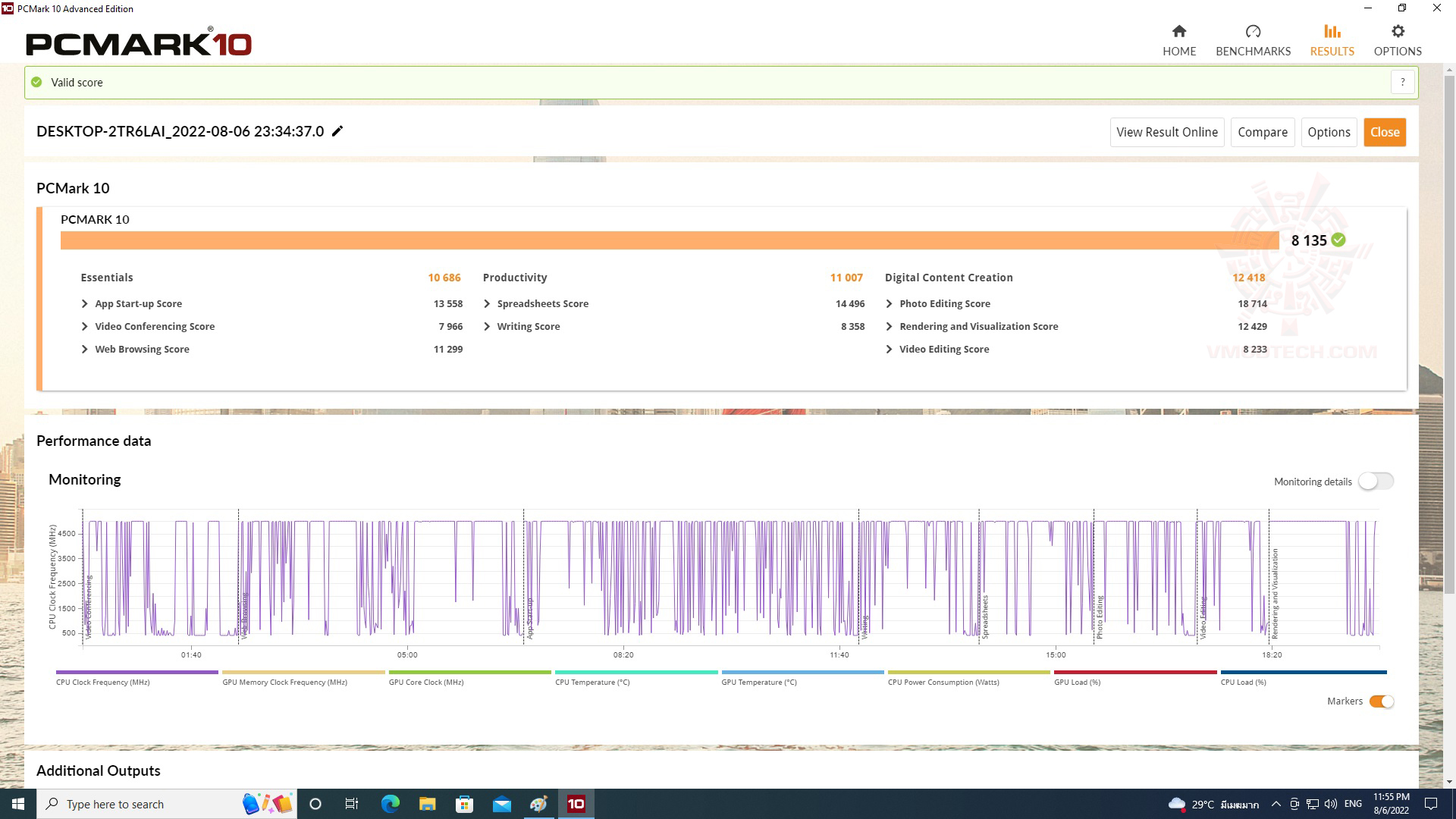
Task: Launch Microsoft Edge from taskbar
Action: click(390, 804)
